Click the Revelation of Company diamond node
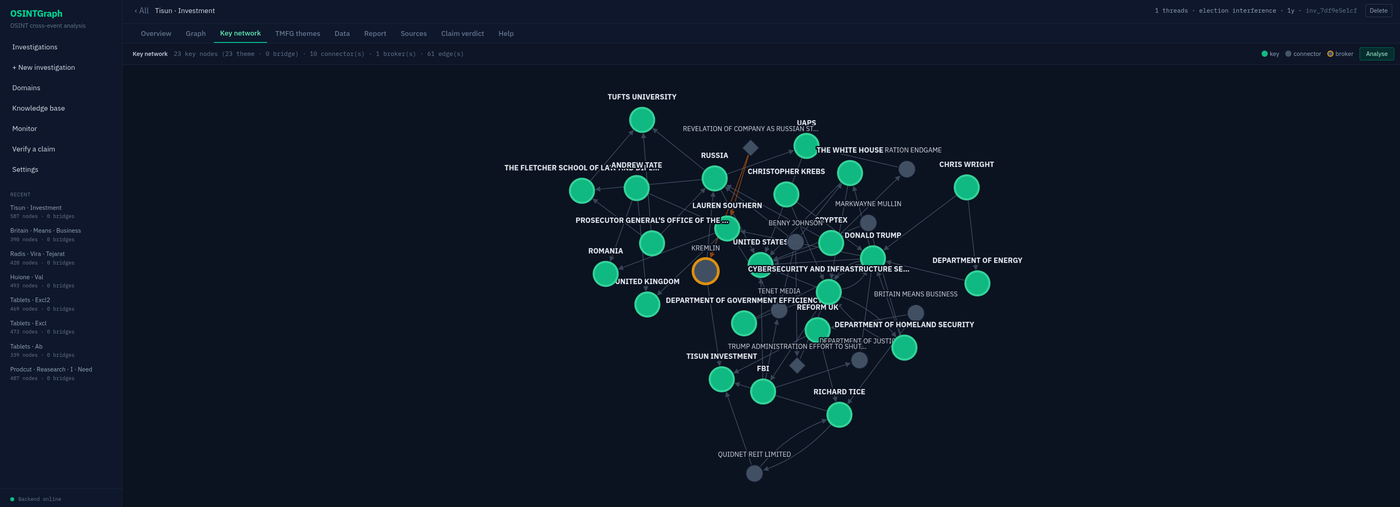 [750, 148]
